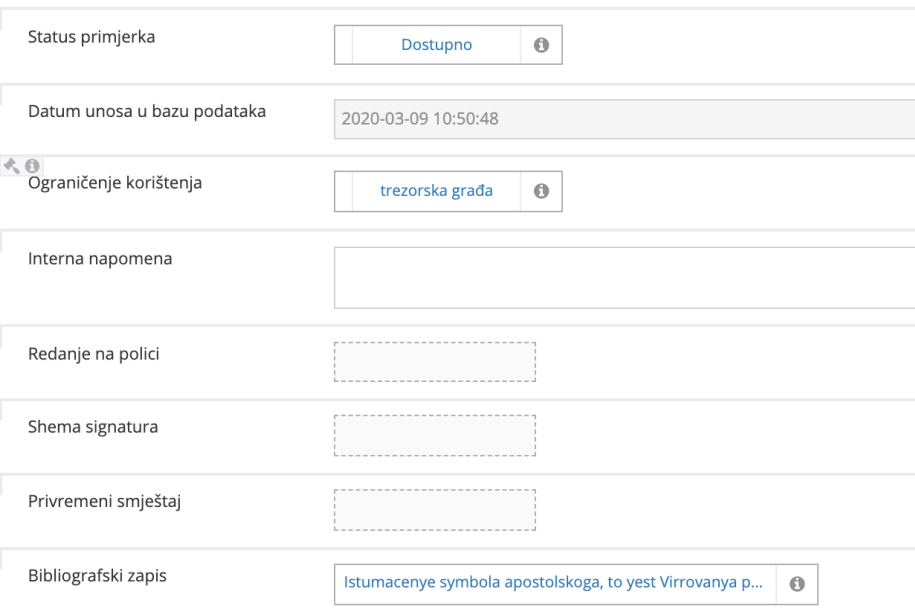View info about the trezorska građa restriction
Image resolution: width=915 pixels, height=611 pixels.
pos(541,191)
